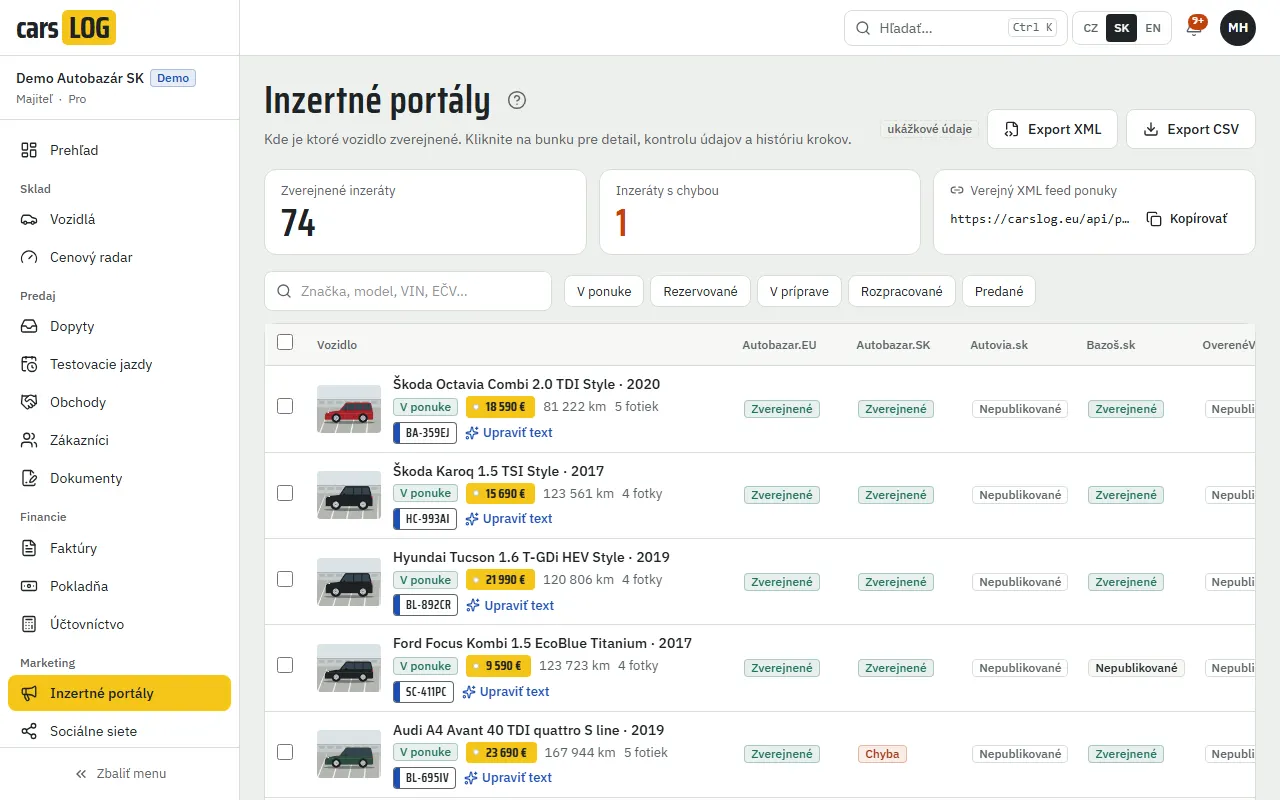The image size is (1280, 800).
Task: Filter by Rezervované status
Action: click(700, 291)
